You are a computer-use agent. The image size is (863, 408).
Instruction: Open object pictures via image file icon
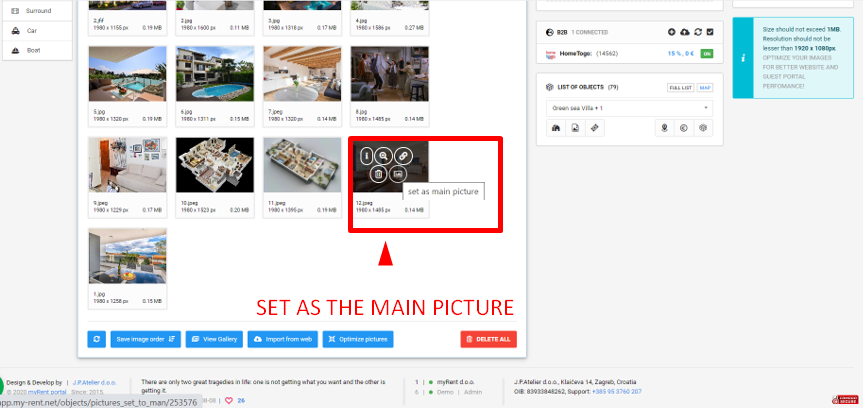point(575,128)
